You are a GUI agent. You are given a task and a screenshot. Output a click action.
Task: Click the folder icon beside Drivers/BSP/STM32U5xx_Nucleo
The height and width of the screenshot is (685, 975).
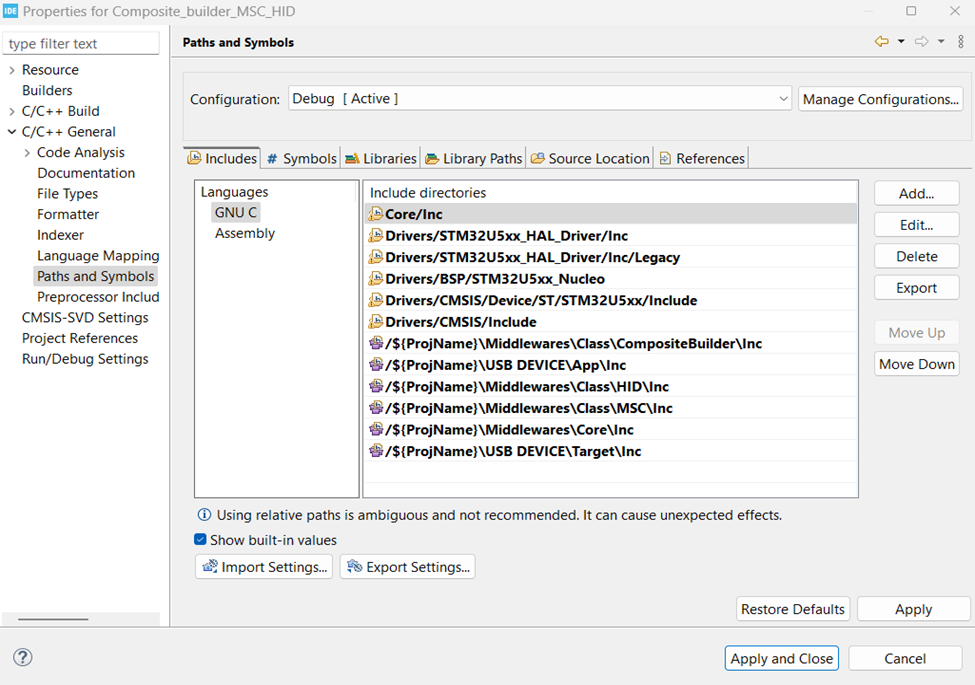374,278
